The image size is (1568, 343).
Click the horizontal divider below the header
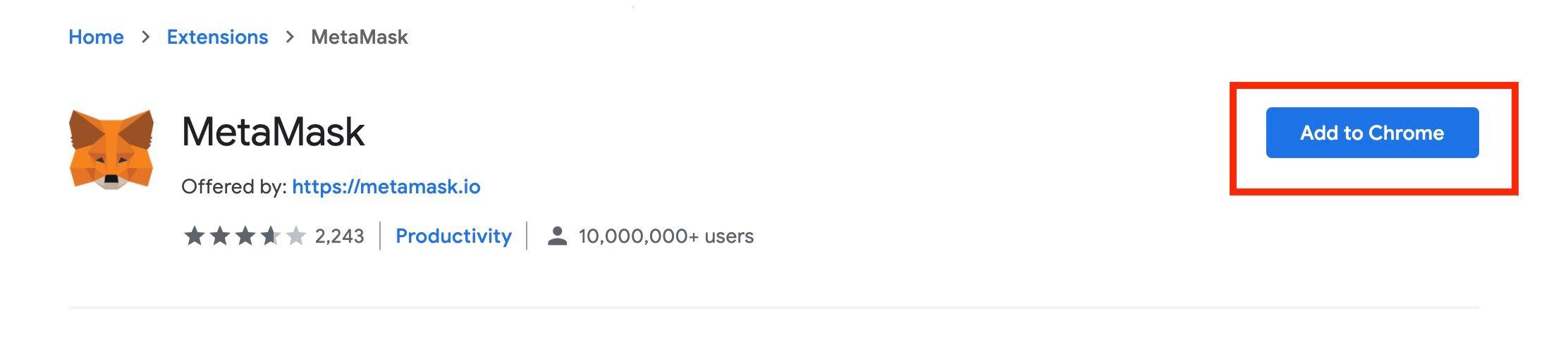pyautogui.click(x=773, y=308)
